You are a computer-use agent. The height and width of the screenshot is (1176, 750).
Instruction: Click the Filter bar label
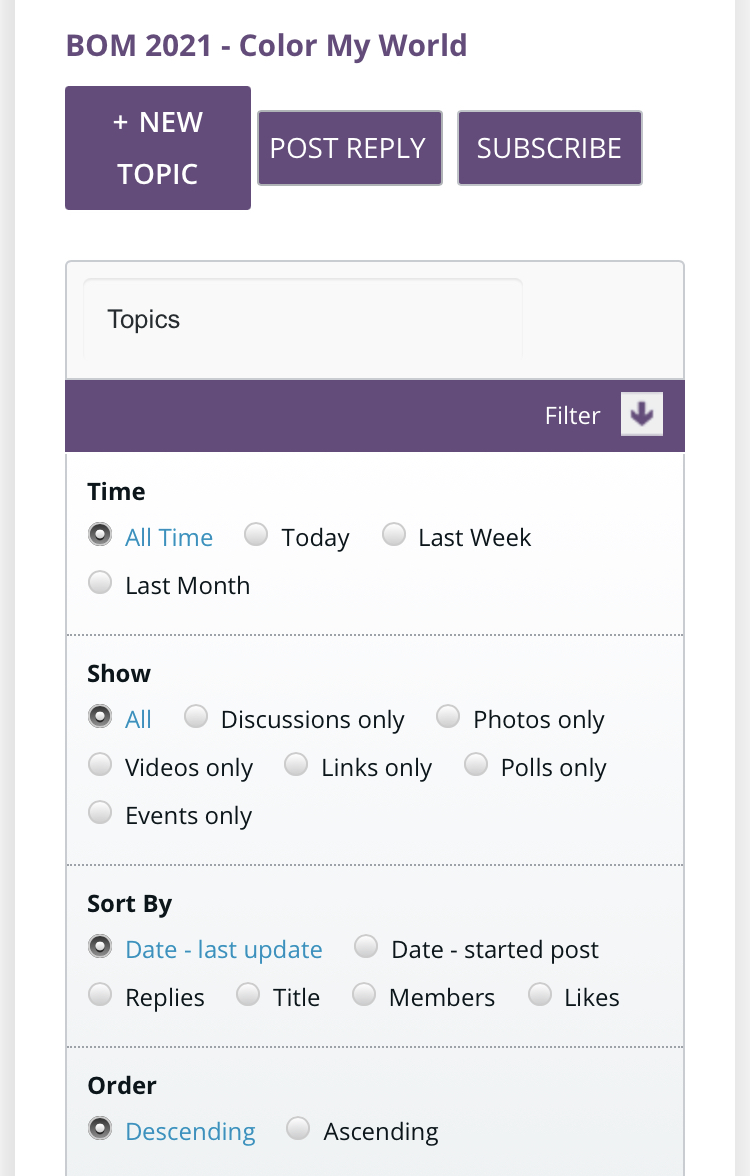coord(572,416)
